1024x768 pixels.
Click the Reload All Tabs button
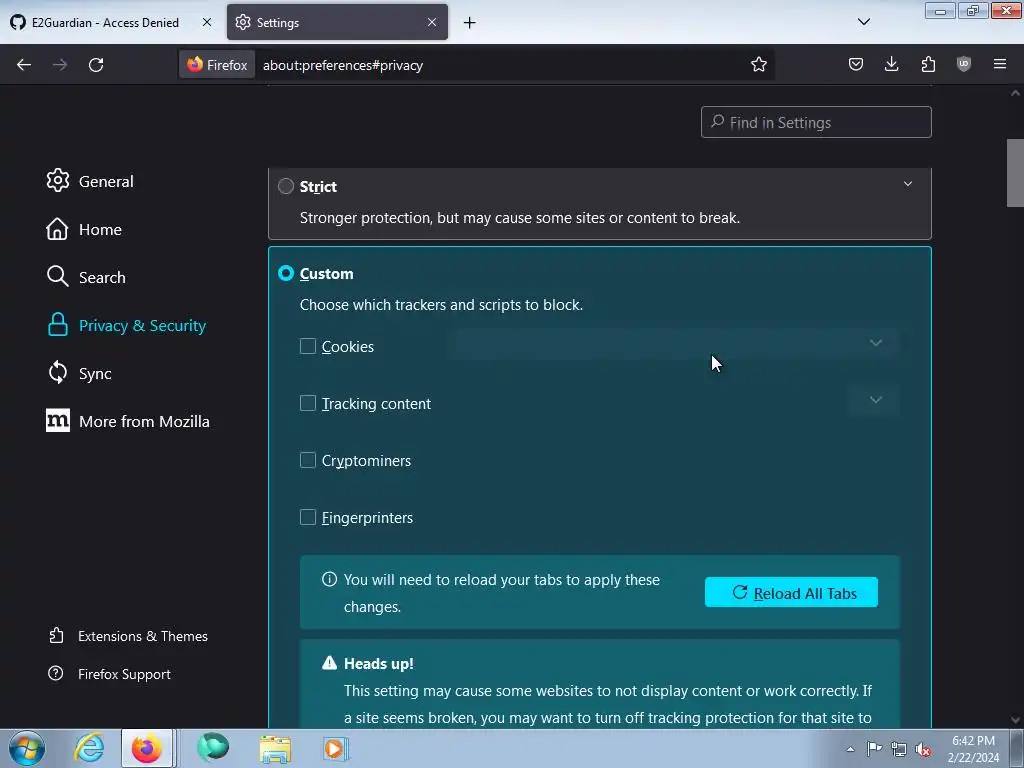point(791,592)
